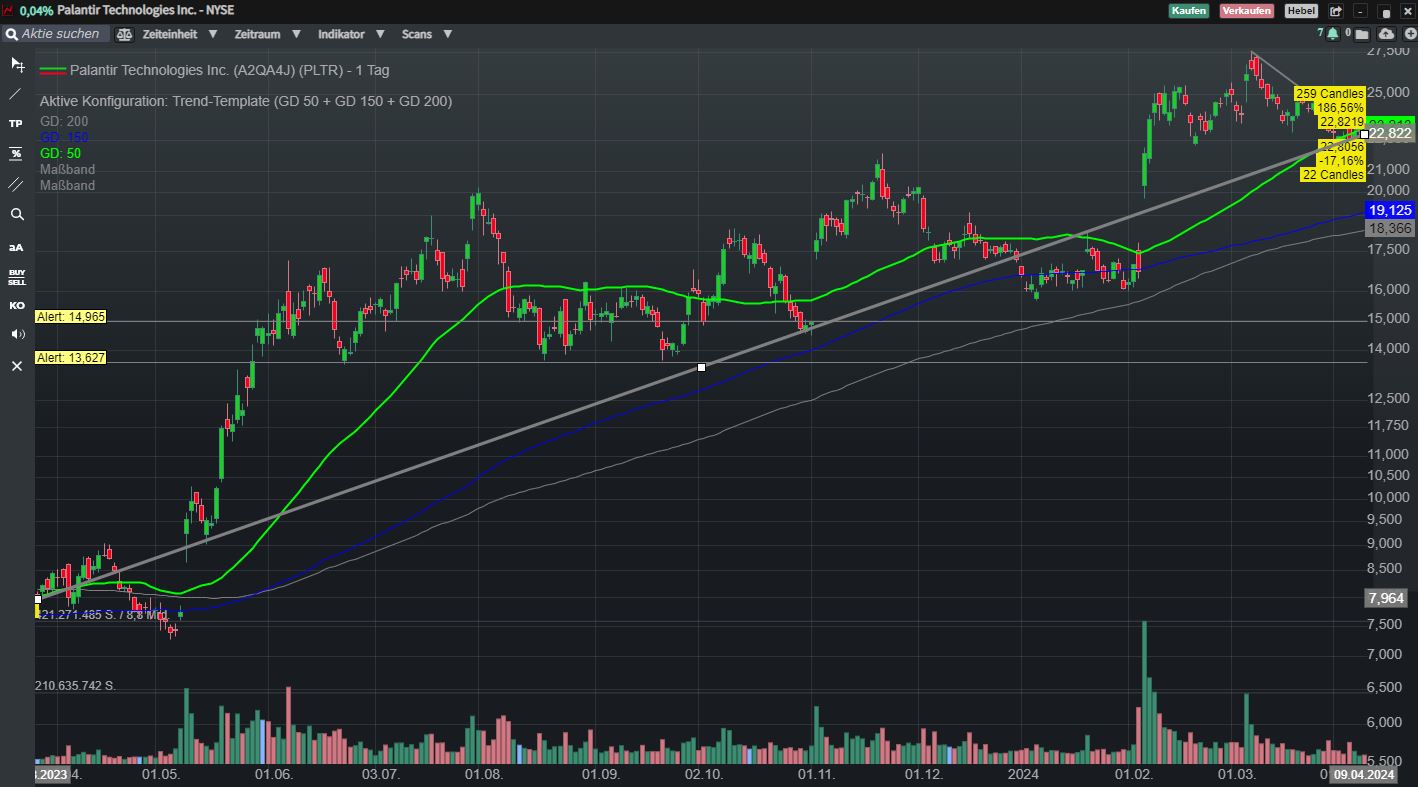The width and height of the screenshot is (1418, 787).
Task: Click the Kaufen button
Action: 1189,11
